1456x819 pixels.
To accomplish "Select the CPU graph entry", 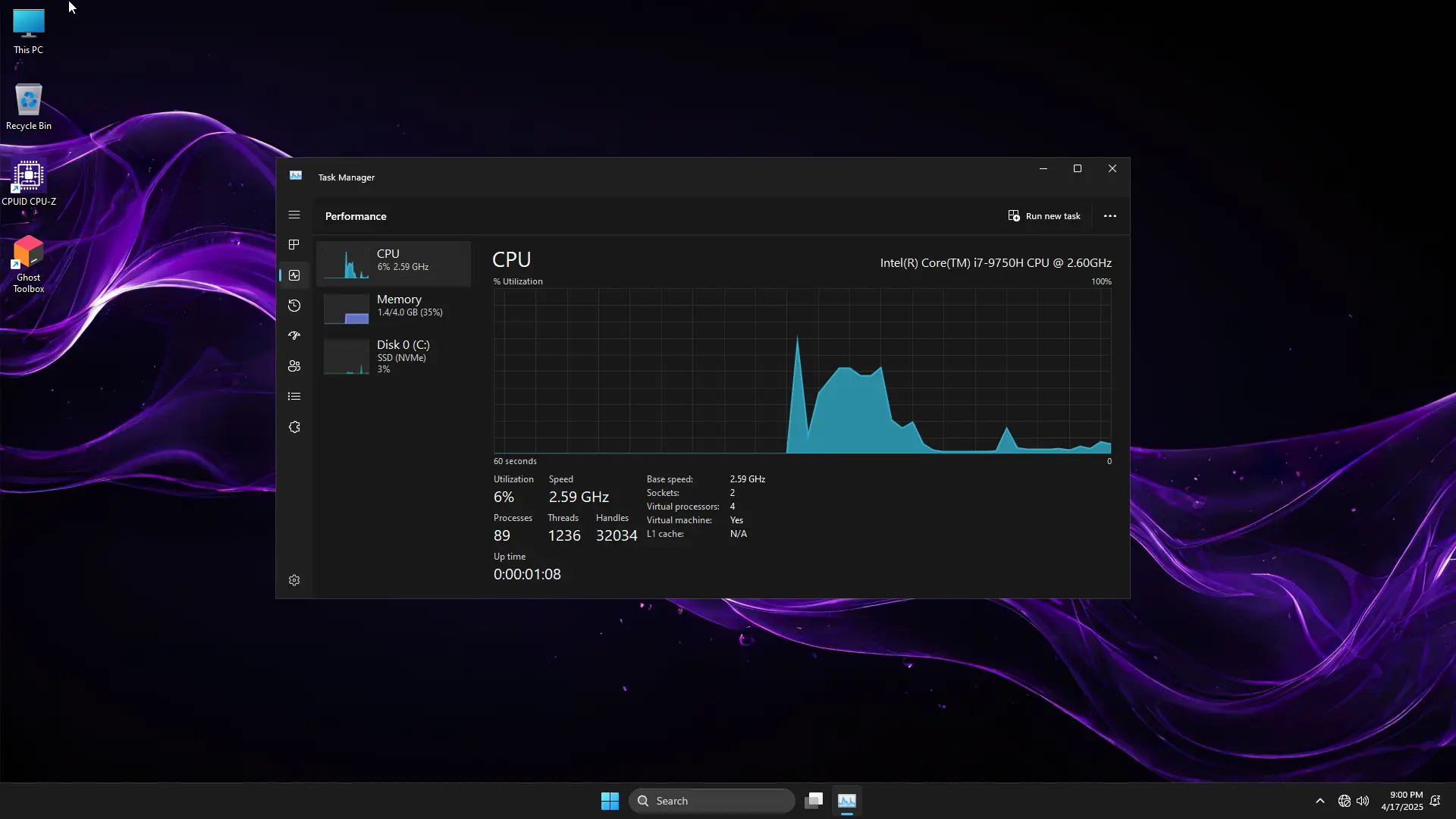I will click(x=394, y=263).
